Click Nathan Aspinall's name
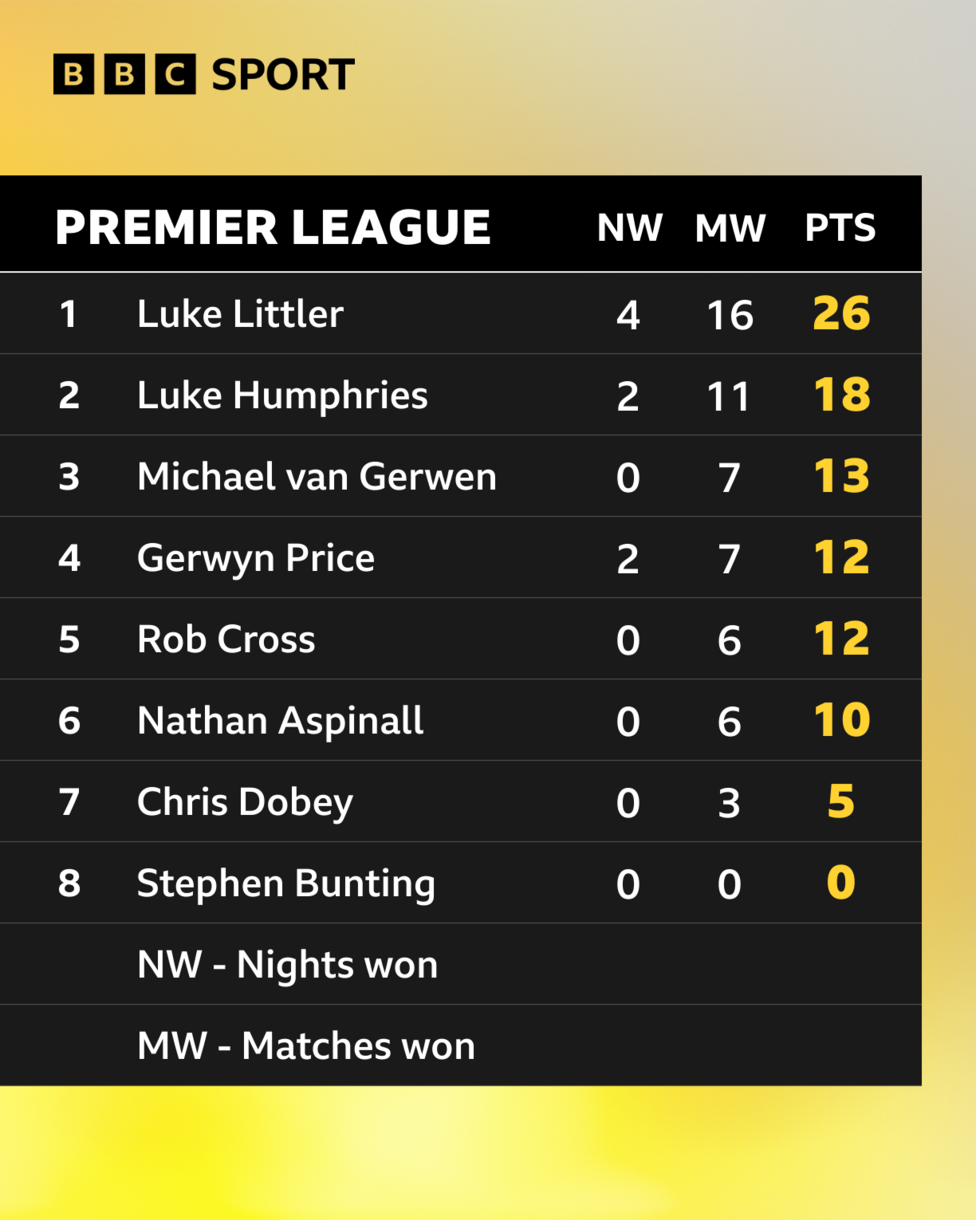Image resolution: width=976 pixels, height=1220 pixels. click(280, 721)
